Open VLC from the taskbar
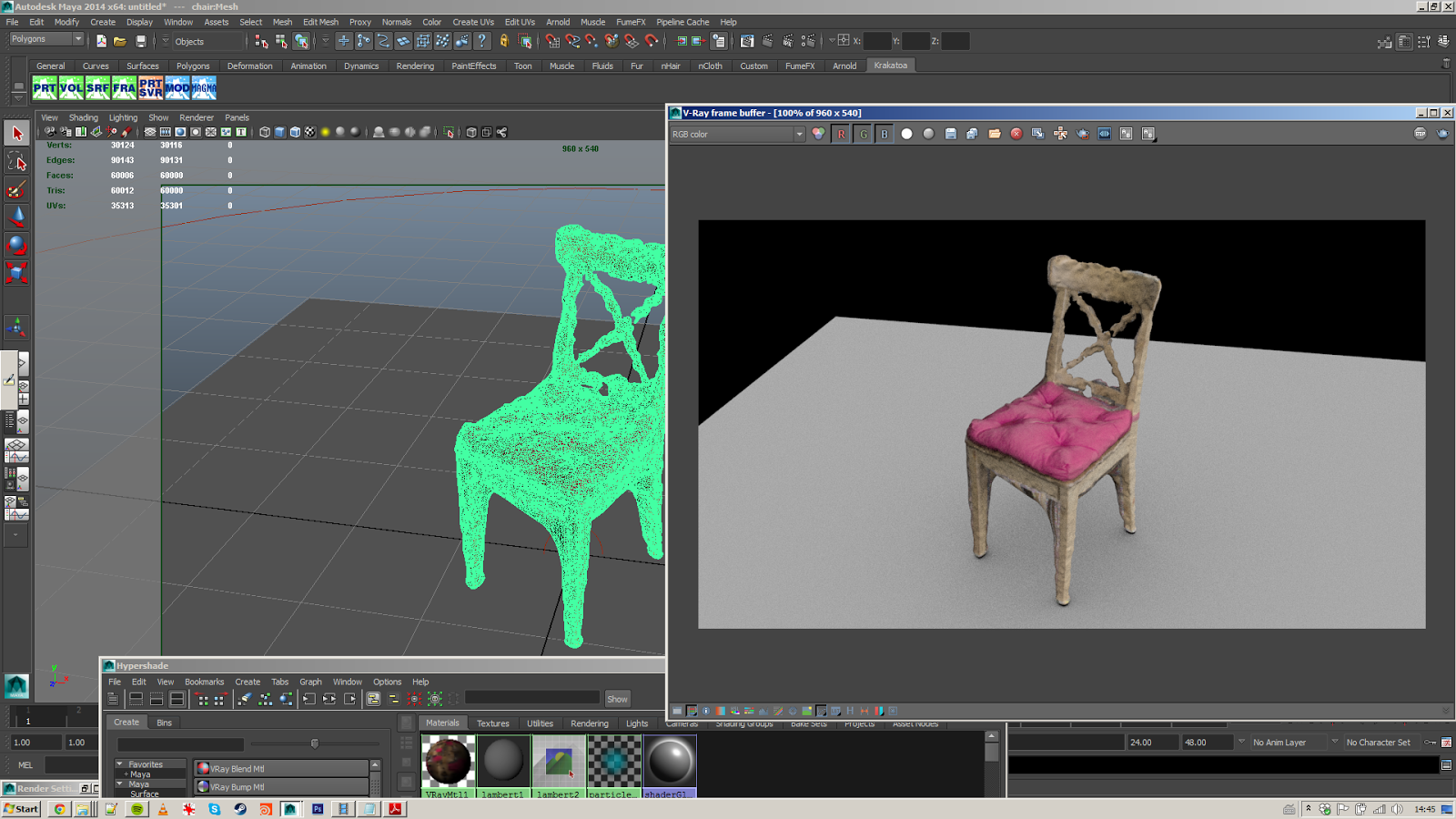The image size is (1456, 819). 163,809
